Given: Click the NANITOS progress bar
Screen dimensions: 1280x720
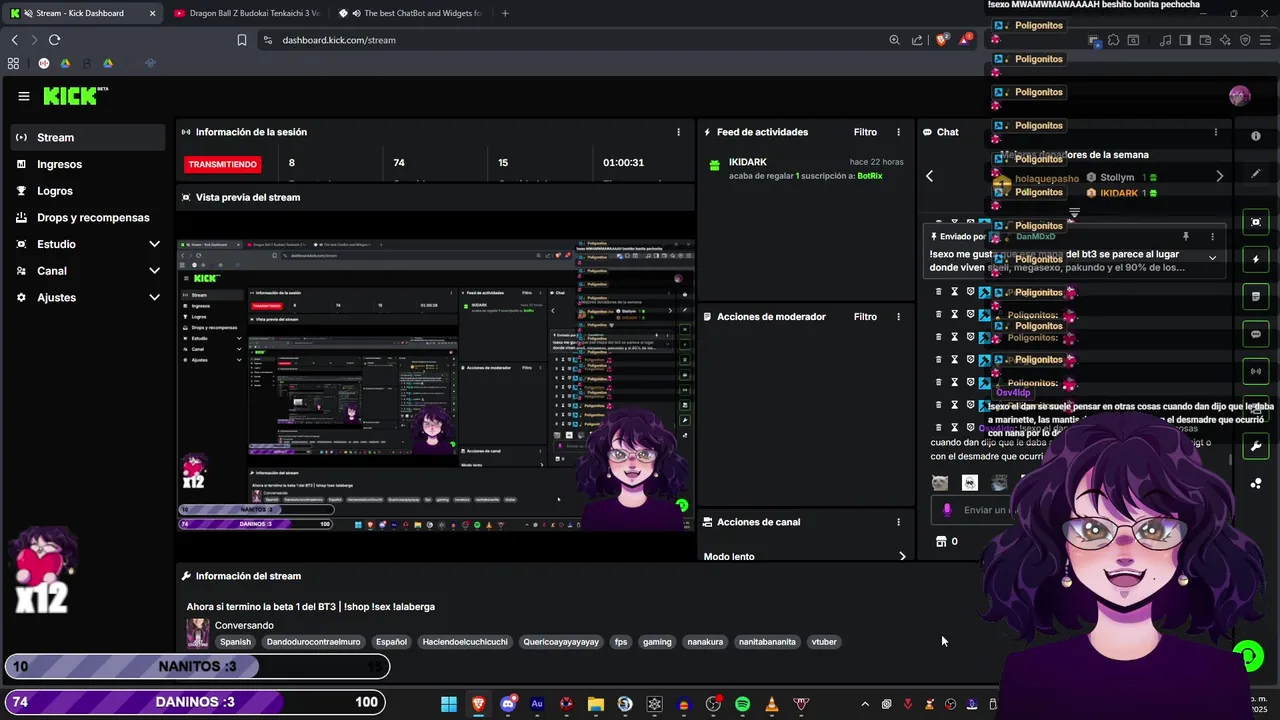Looking at the screenshot, I should (x=197, y=666).
